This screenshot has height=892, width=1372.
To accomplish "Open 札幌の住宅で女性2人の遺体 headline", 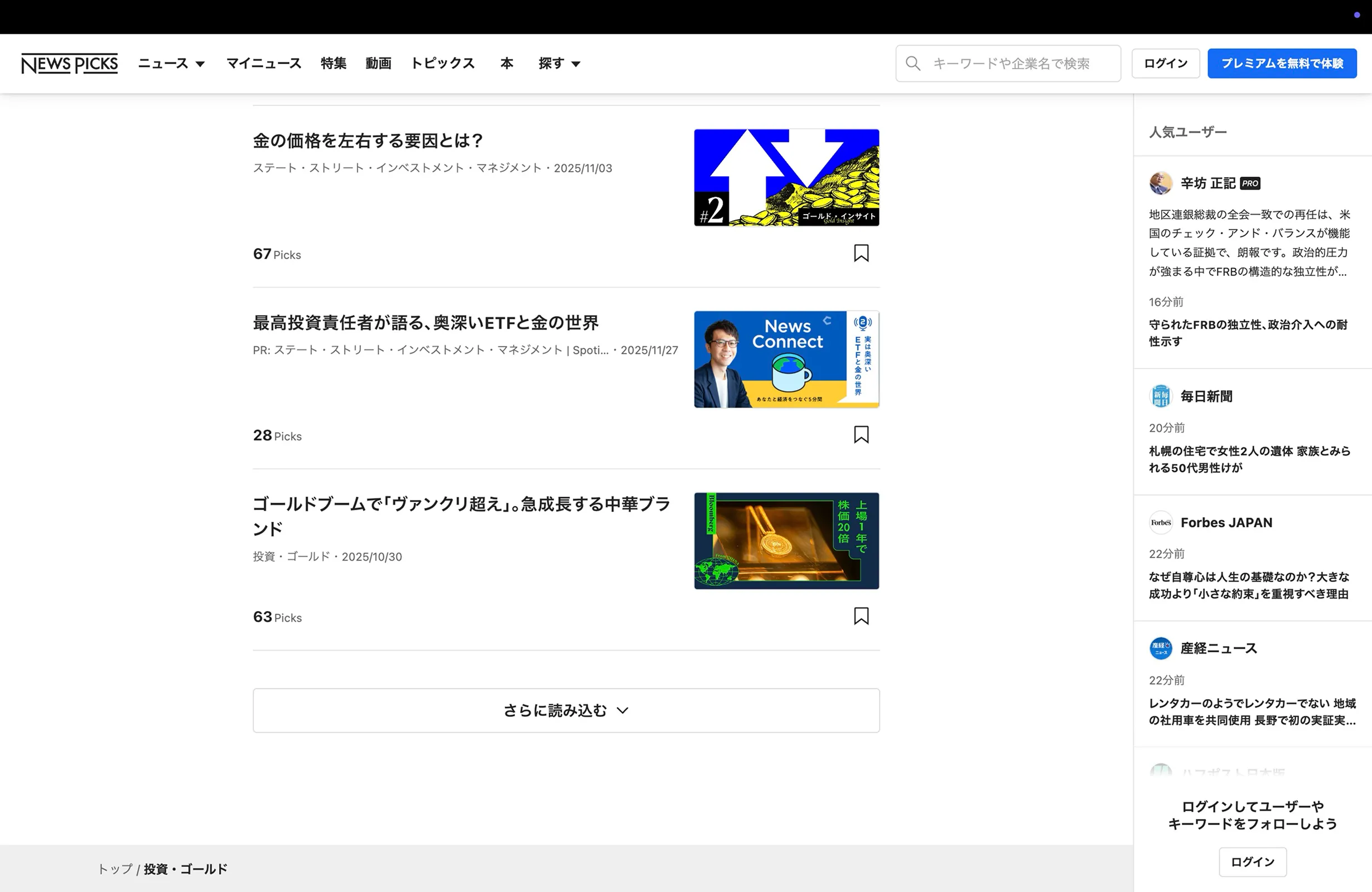I will click(x=1249, y=459).
